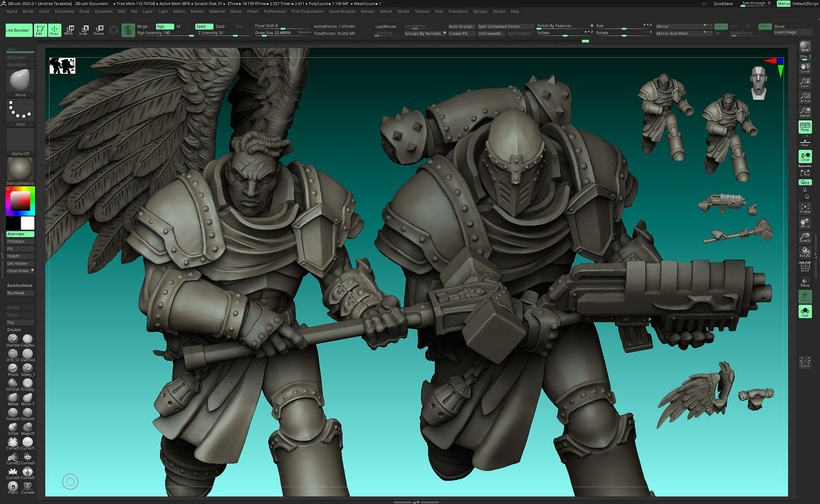The image size is (820, 504).
Task: Activate the Draw mode button
Action: [x=54, y=30]
